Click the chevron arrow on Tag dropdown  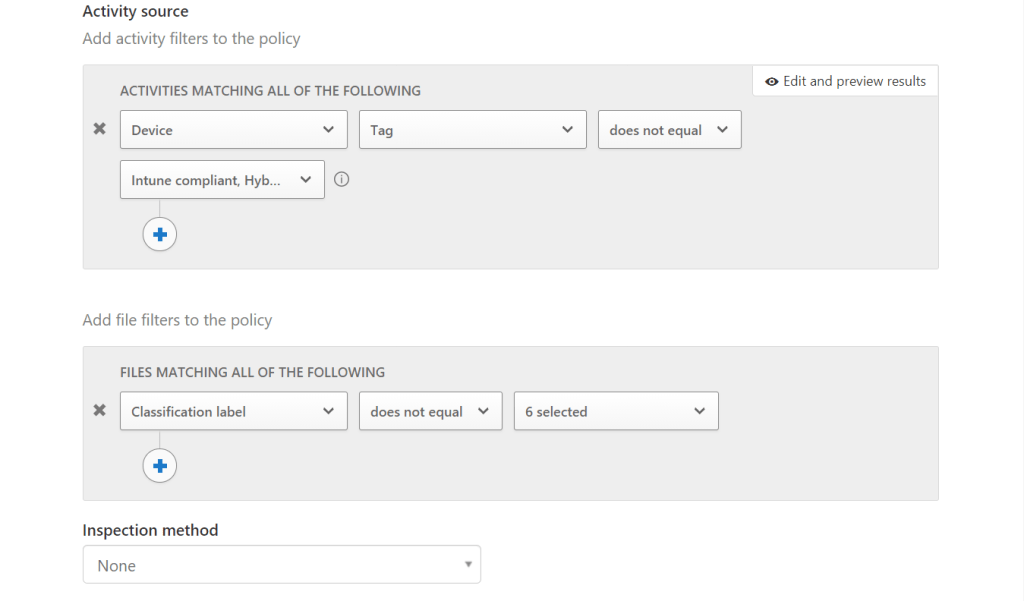[x=567, y=130]
